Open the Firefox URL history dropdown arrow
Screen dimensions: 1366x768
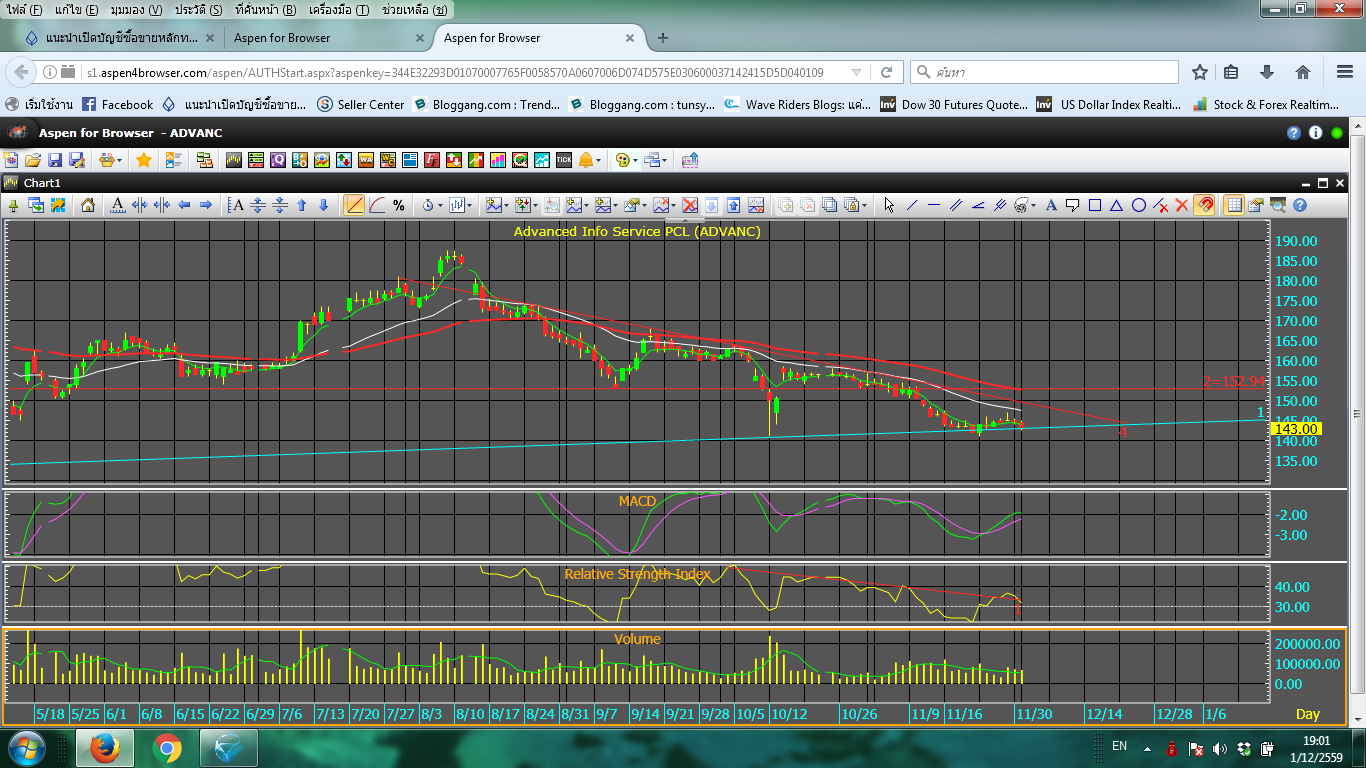(856, 72)
